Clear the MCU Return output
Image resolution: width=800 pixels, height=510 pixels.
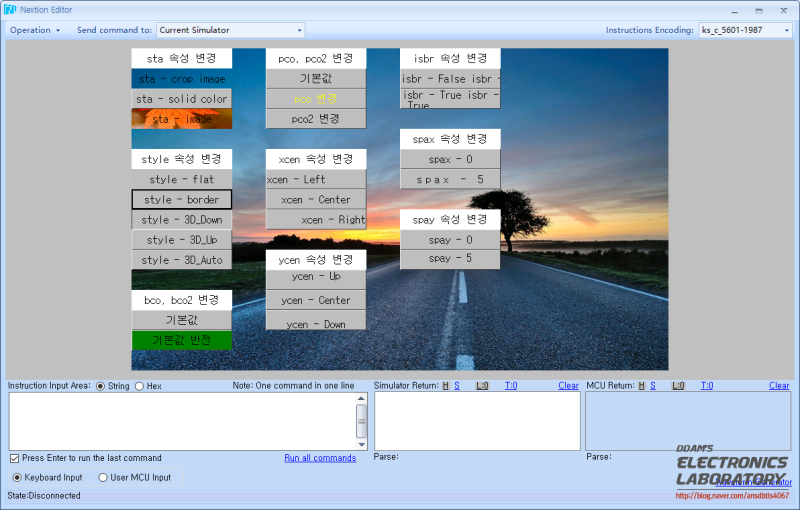[779, 386]
